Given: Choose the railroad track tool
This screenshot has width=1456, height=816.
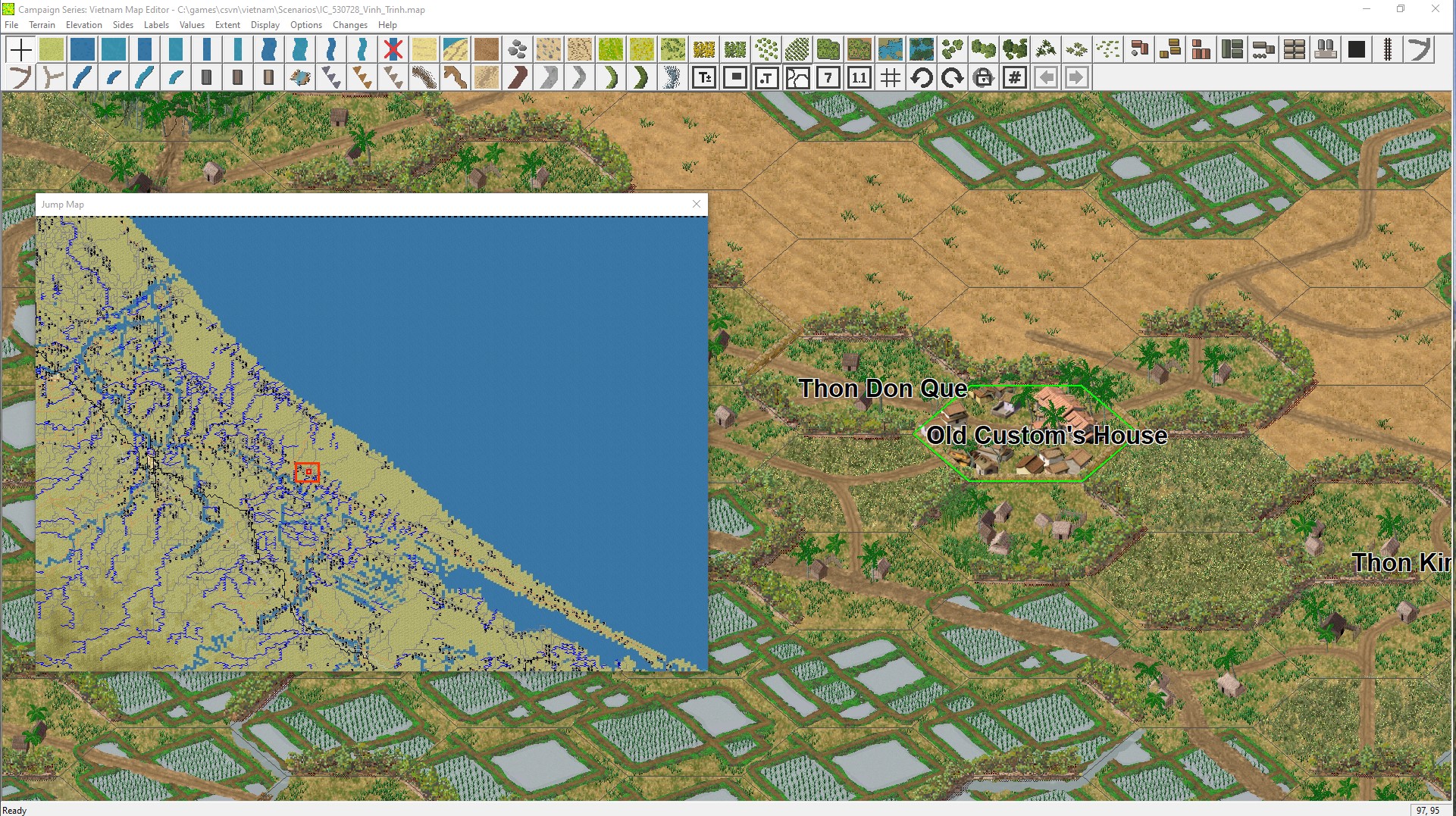Looking at the screenshot, I should coord(1387,49).
